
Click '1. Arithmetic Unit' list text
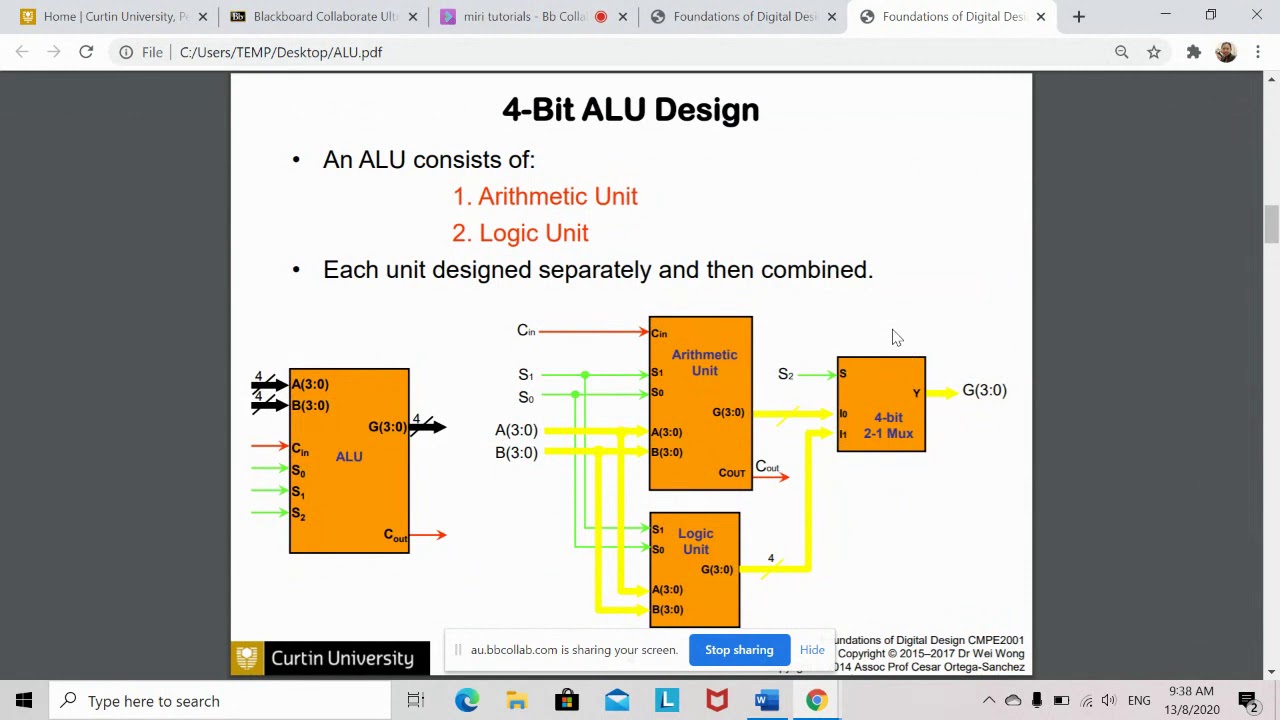pyautogui.click(x=545, y=196)
